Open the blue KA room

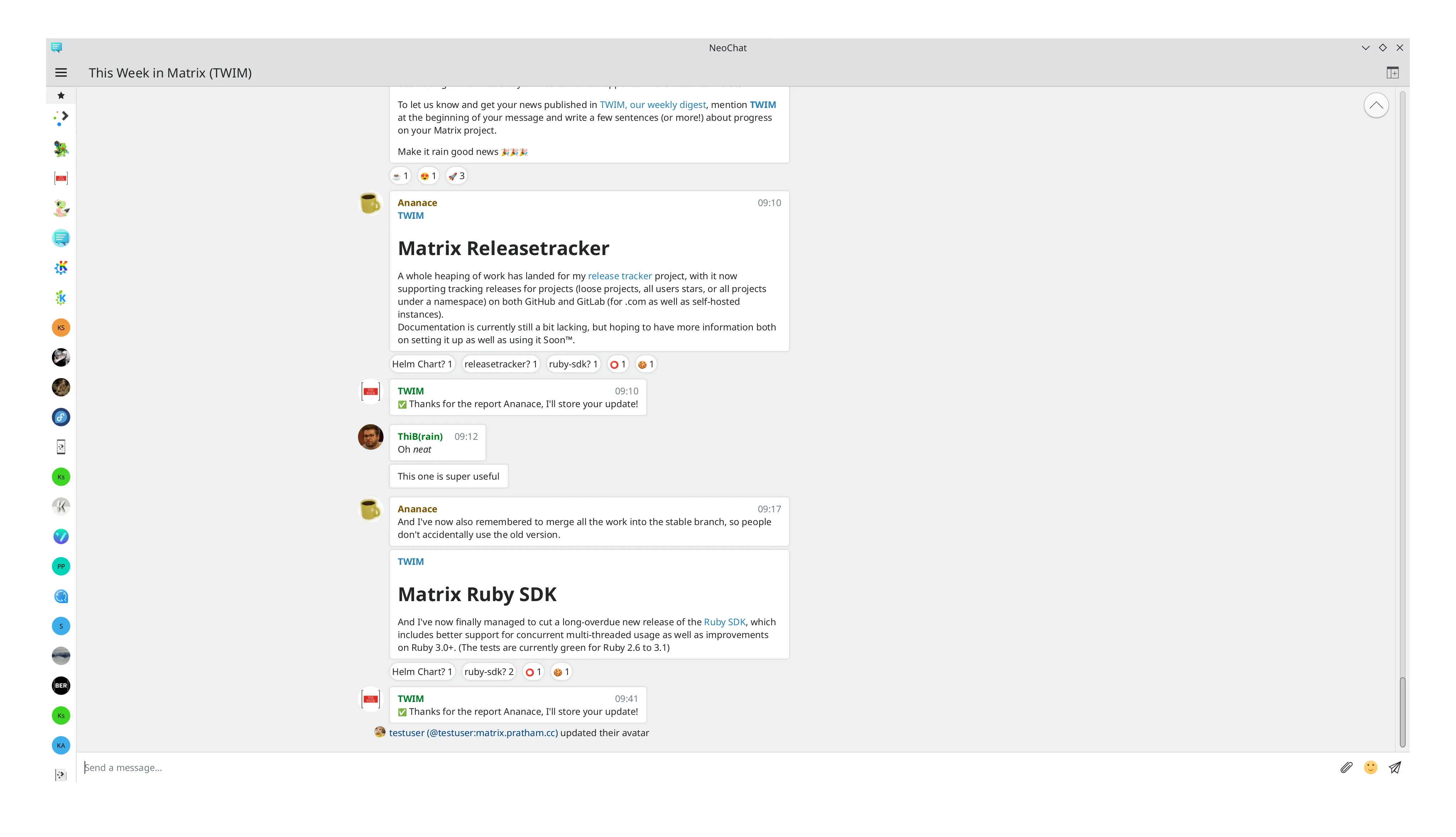point(61,746)
